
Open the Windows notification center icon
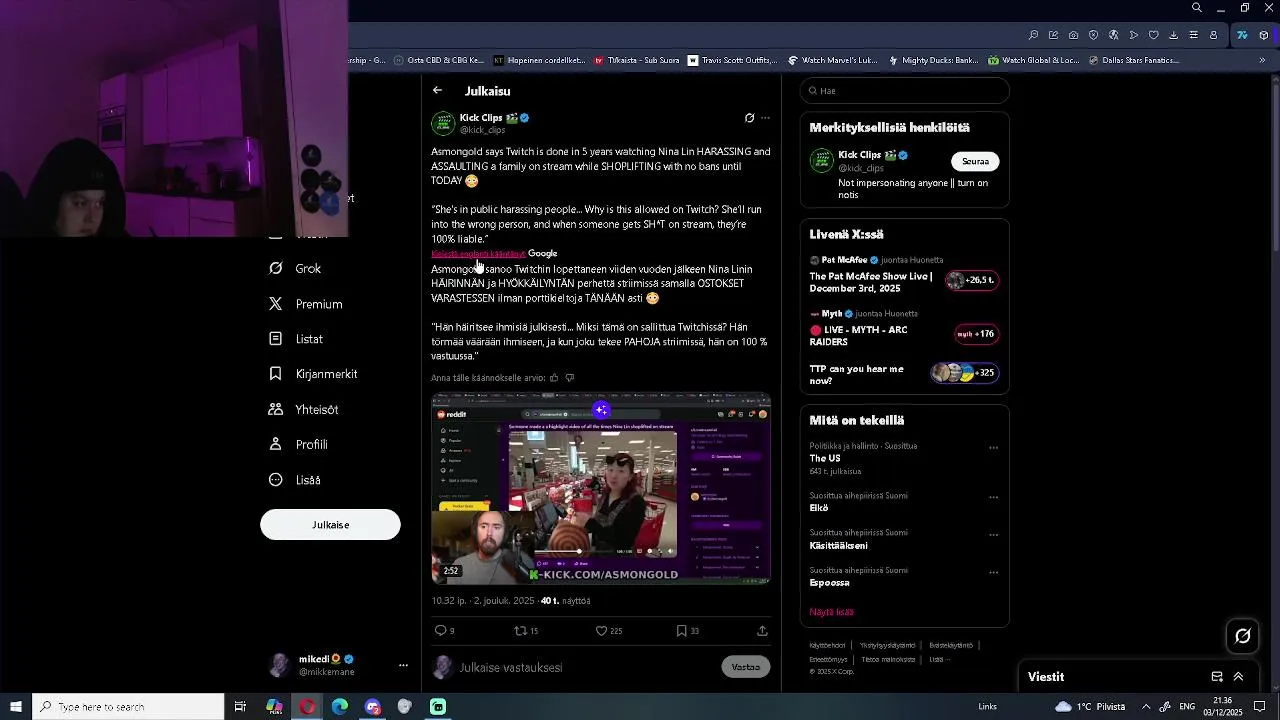(x=1260, y=707)
